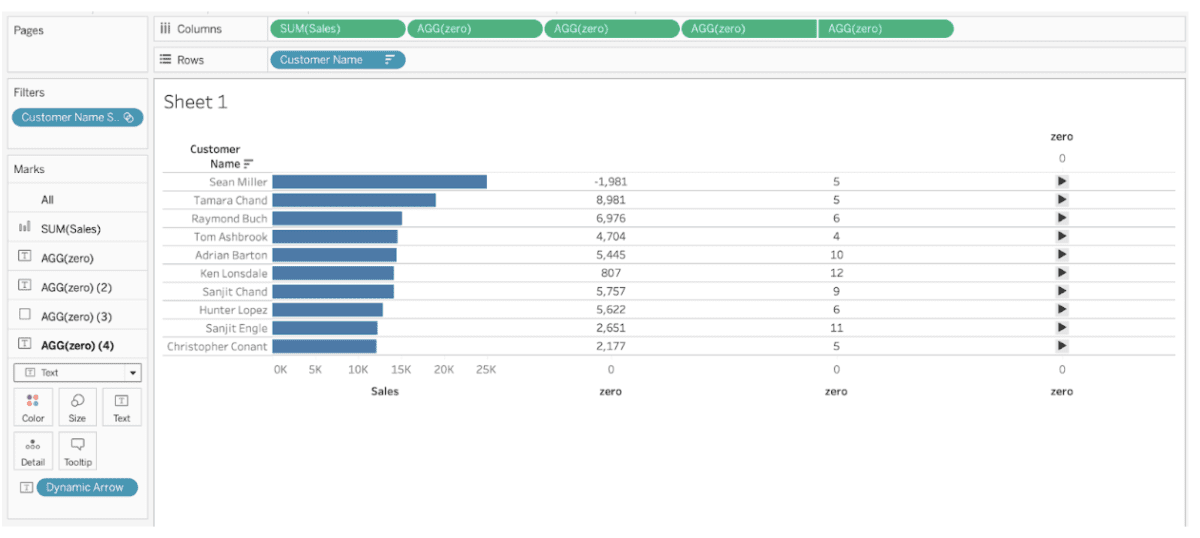Select AGG(zero) (4) marks section

click(77, 344)
